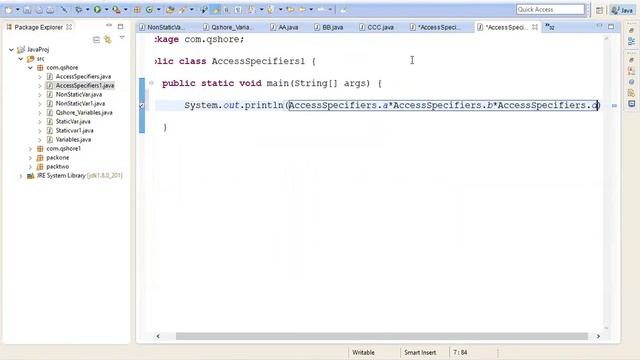Image resolution: width=640 pixels, height=360 pixels.
Task: Toggle Block Selection mode
Action: click(x=227, y=9)
